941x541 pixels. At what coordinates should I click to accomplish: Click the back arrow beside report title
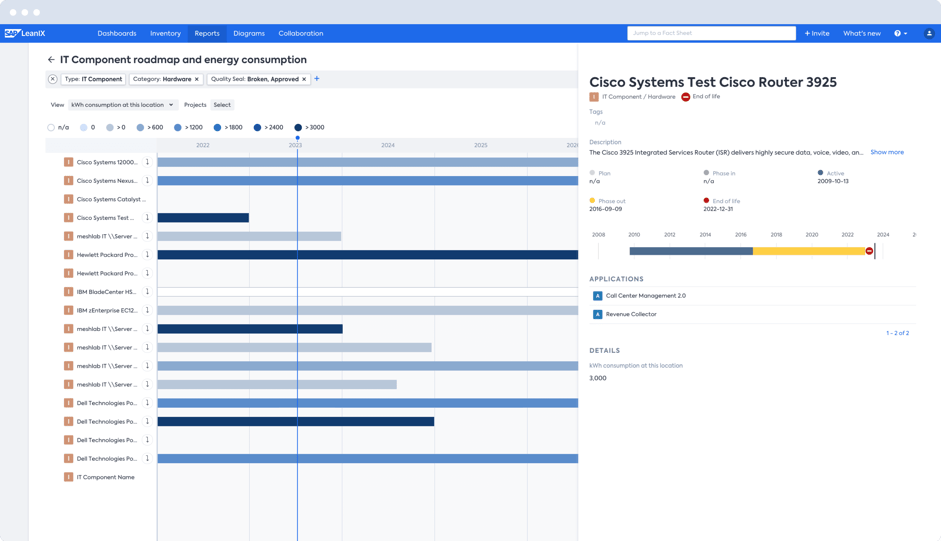51,60
